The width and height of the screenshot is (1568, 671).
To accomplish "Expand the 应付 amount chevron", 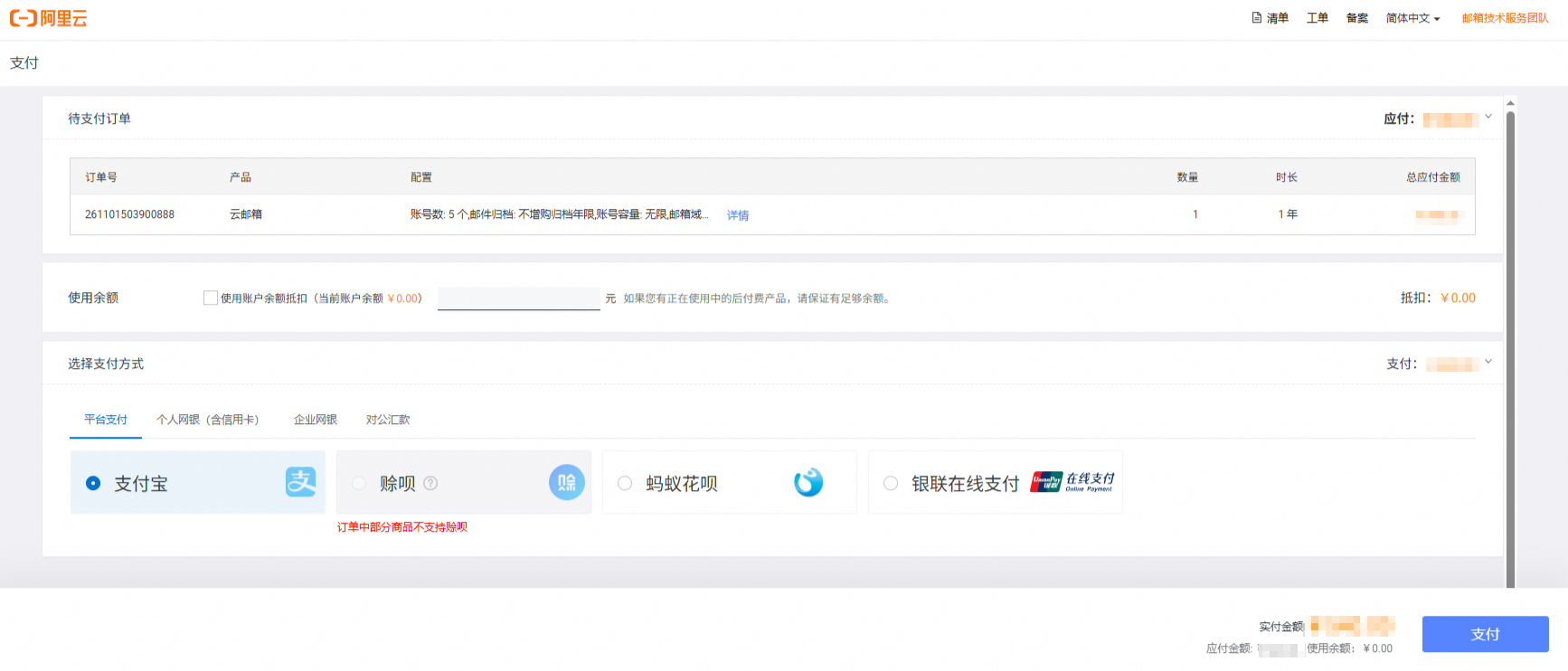I will 1488,117.
